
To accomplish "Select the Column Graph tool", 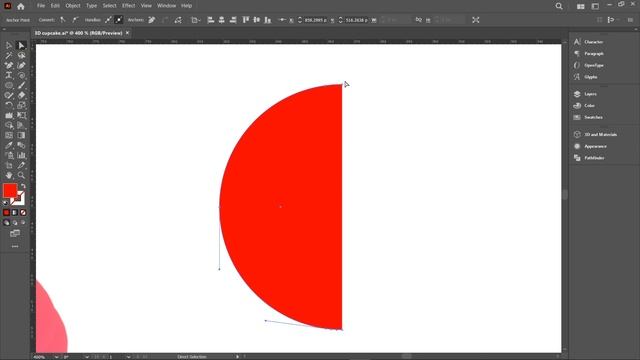I will (x=21, y=156).
